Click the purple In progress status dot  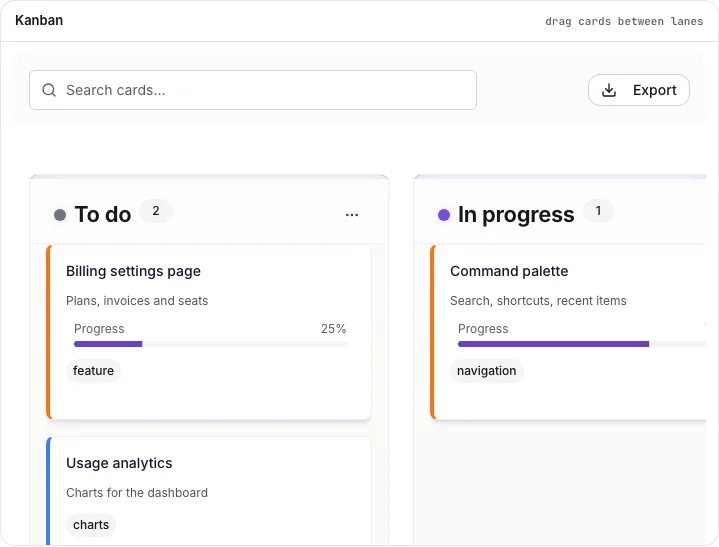444,215
